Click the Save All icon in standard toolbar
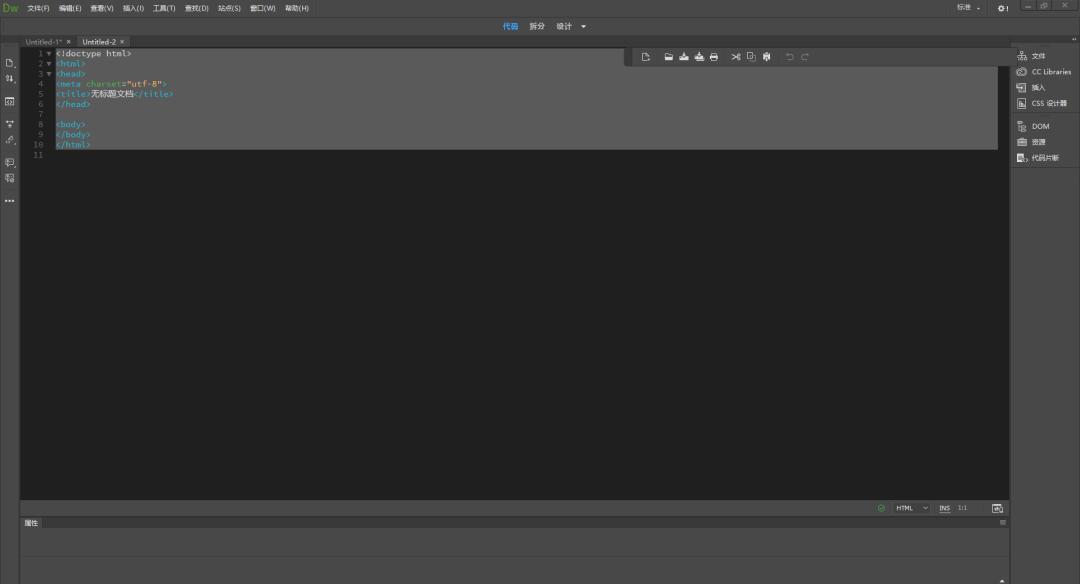Image resolution: width=1080 pixels, height=584 pixels. [x=699, y=57]
